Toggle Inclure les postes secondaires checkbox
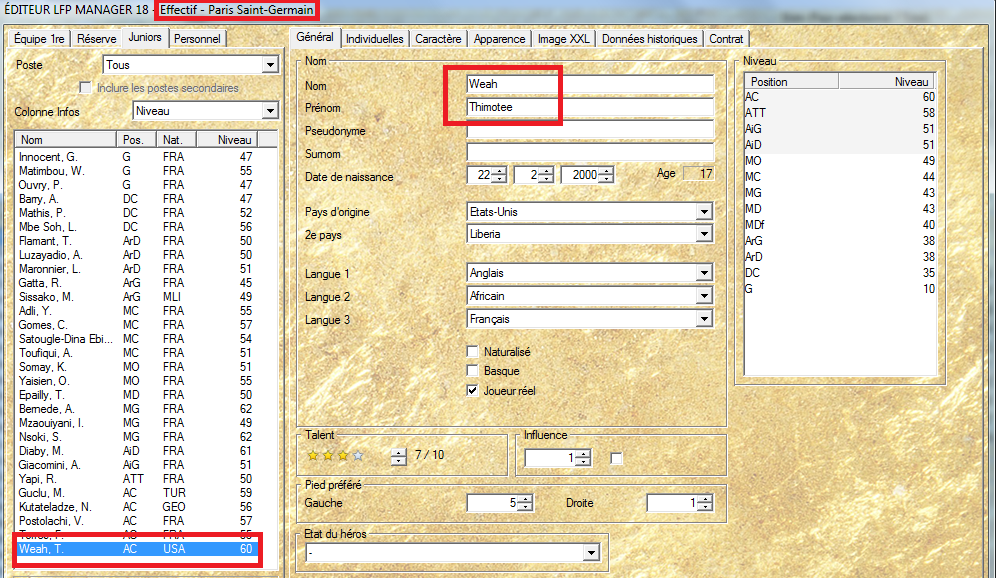 click(x=85, y=88)
